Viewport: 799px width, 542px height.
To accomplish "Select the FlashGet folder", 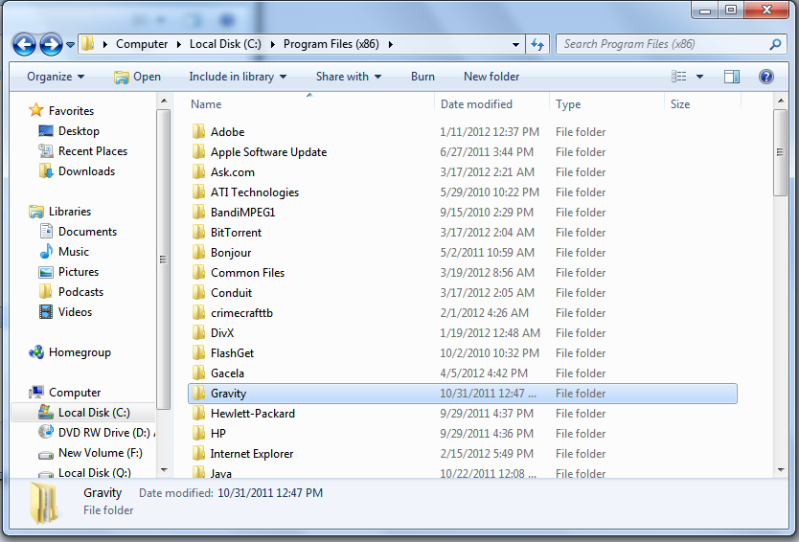I will pos(462,353).
